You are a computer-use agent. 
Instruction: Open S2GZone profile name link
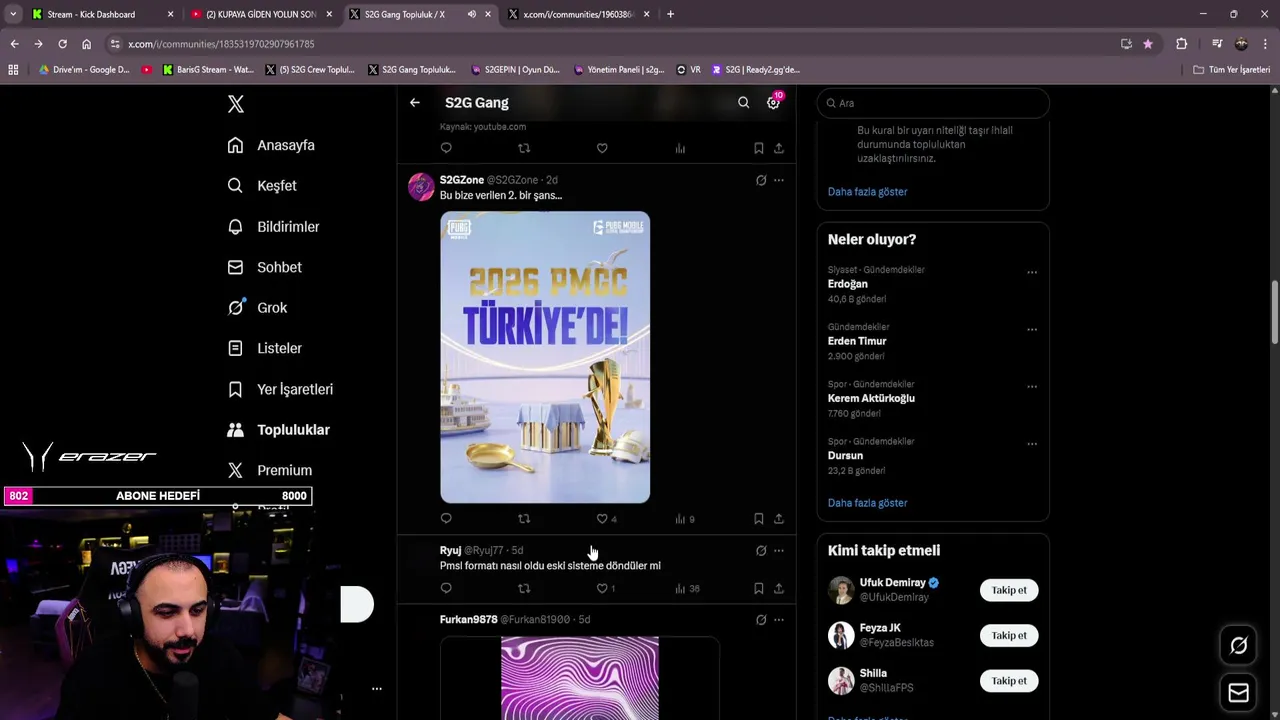[462, 180]
